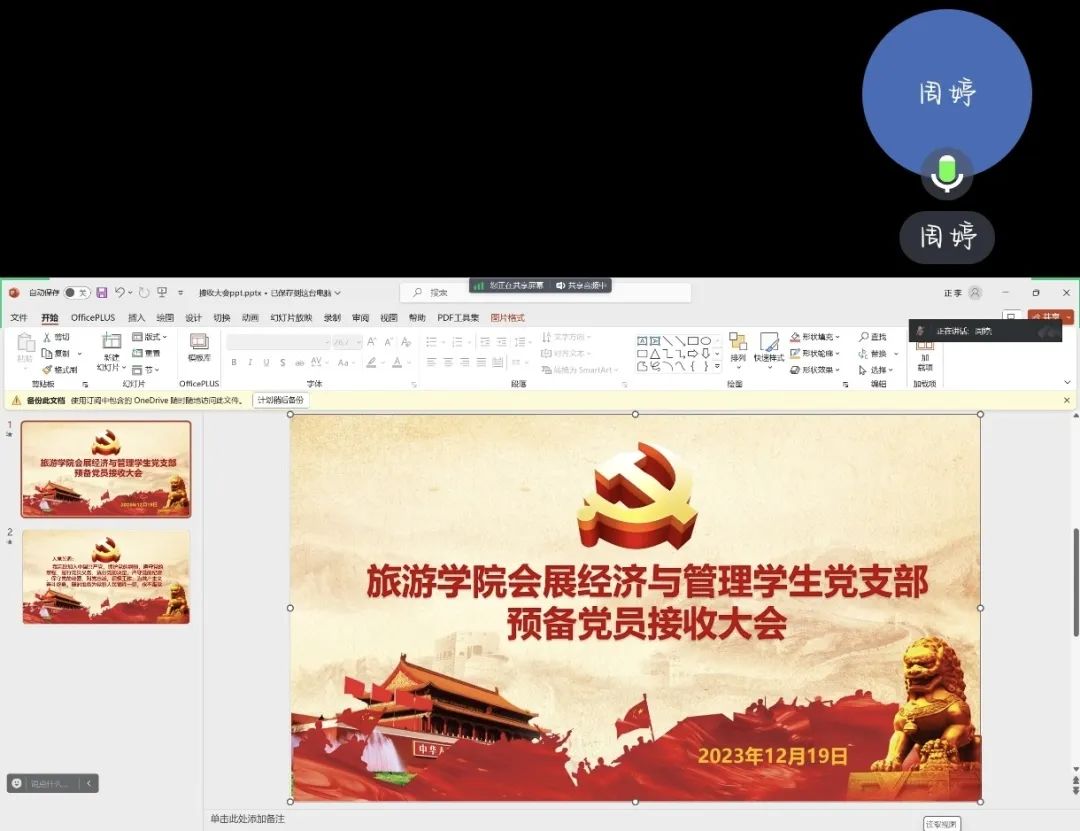Click the PowerPoint app logo icon
Screen dimensions: 1080x831
14,293
